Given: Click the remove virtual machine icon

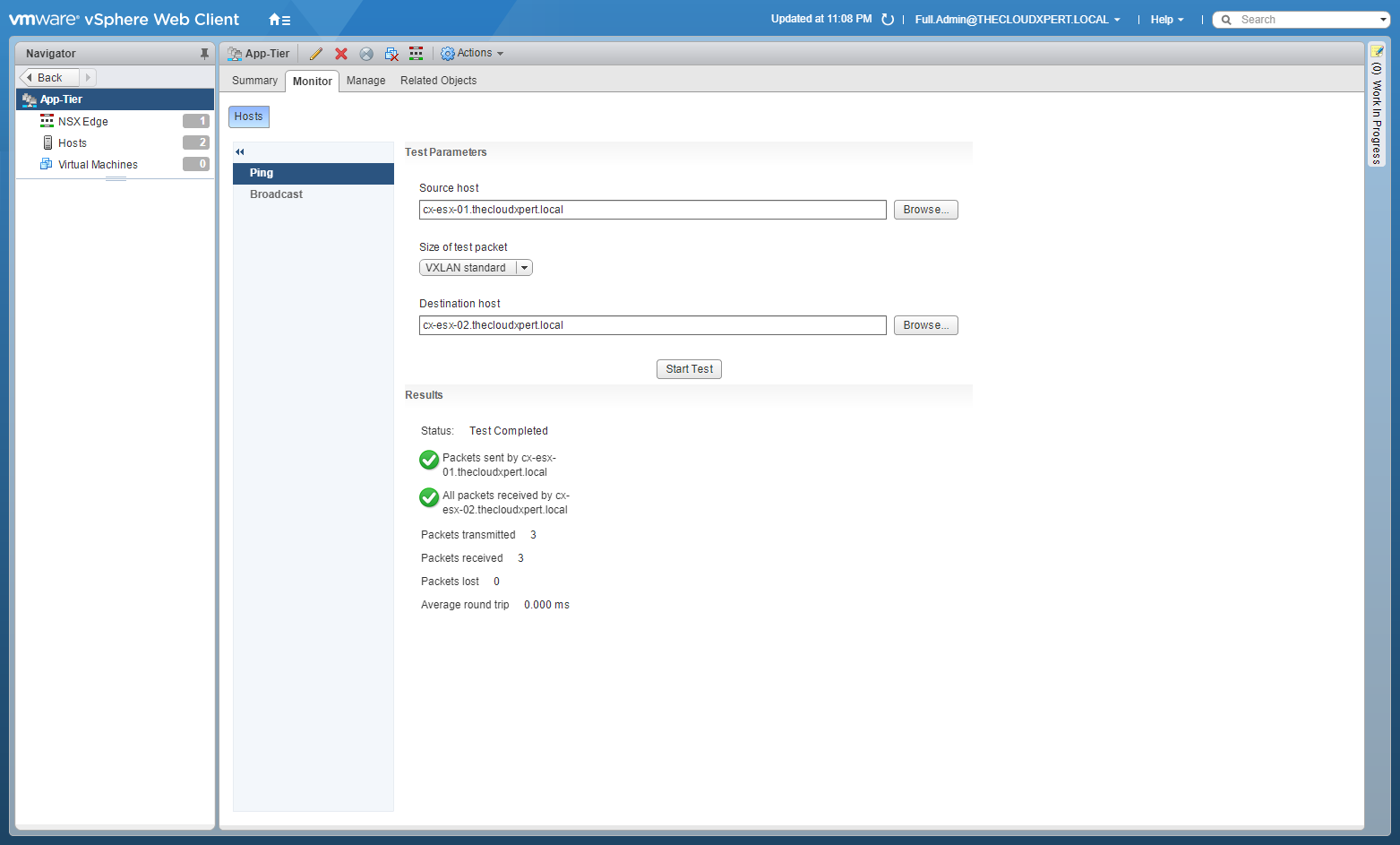Looking at the screenshot, I should click(391, 54).
